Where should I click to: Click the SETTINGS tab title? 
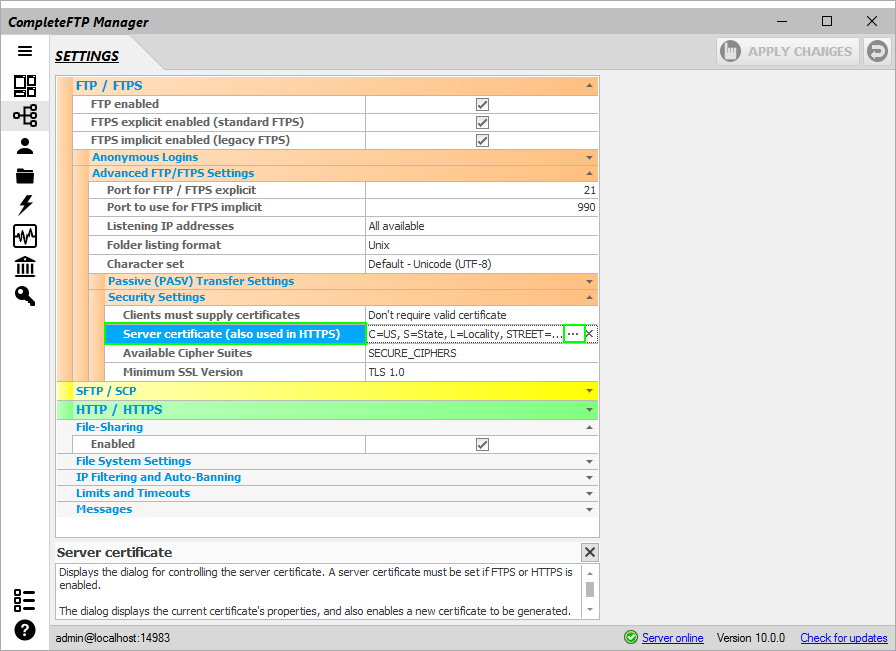(87, 56)
